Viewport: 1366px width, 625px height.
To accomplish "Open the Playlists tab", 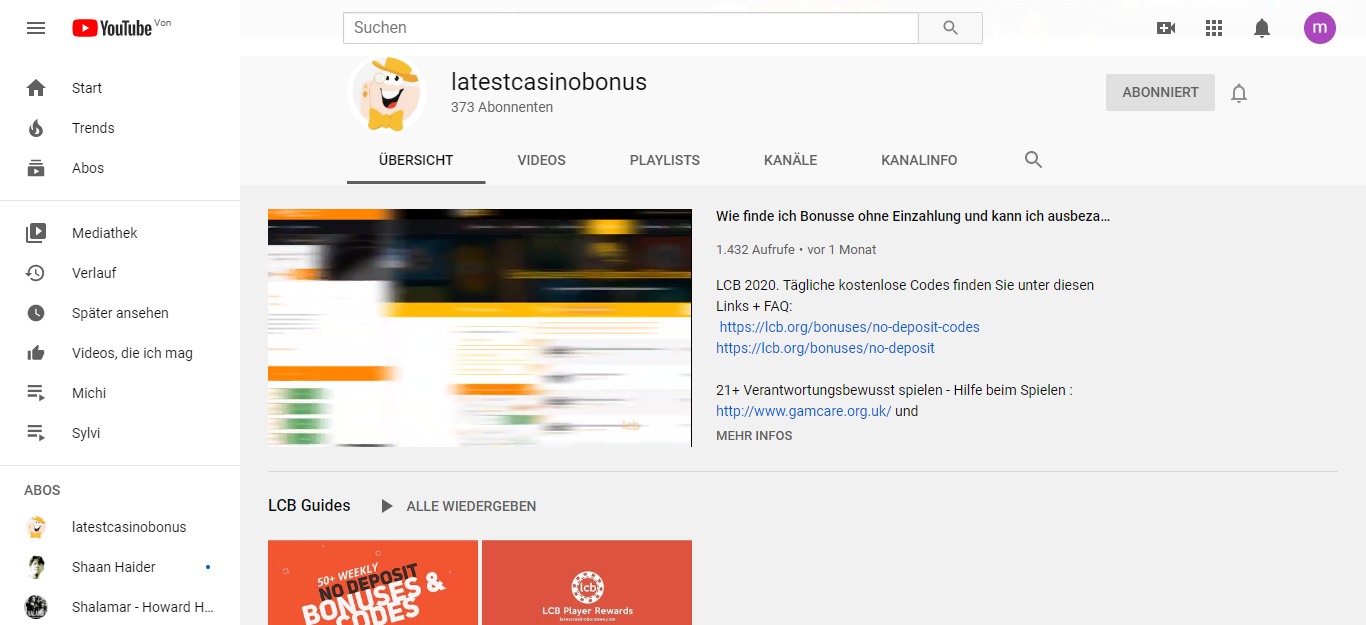I will [x=665, y=160].
